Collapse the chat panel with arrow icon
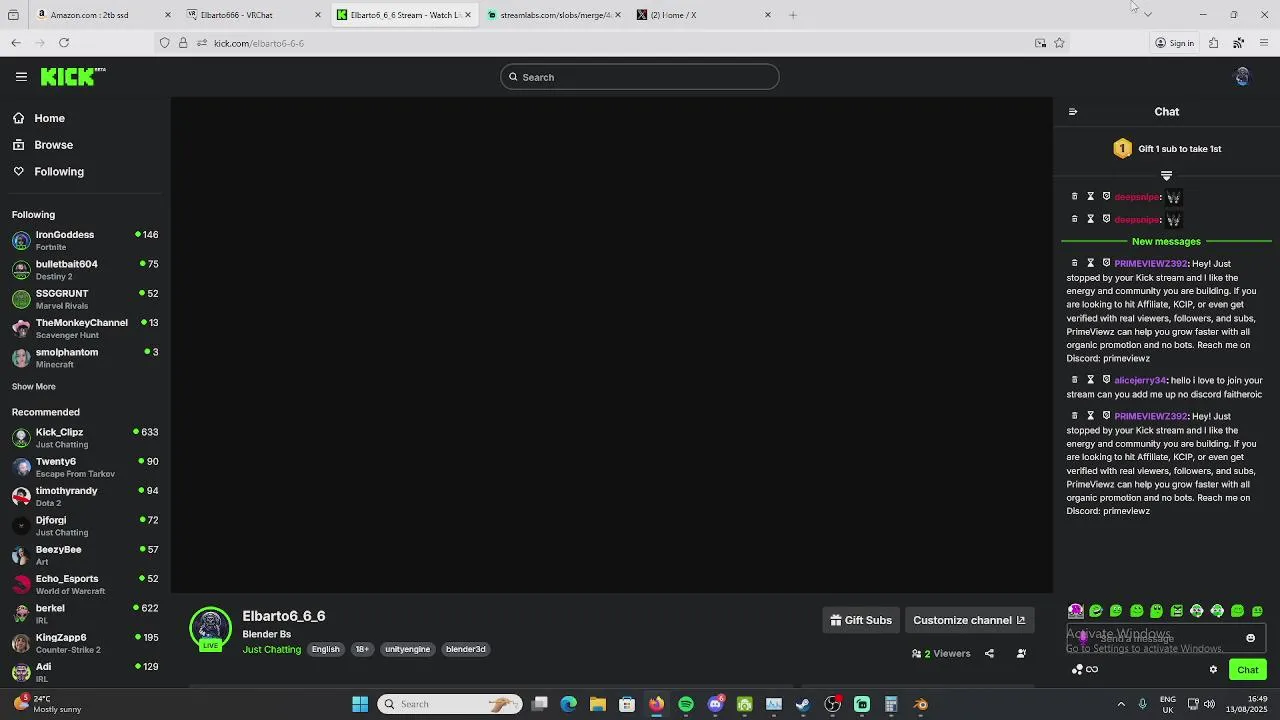Screen dimensions: 1280x720 [x=1073, y=112]
